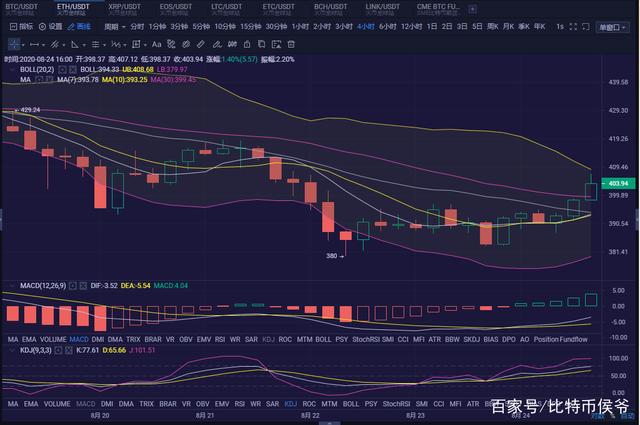The height and width of the screenshot is (425, 640).
Task: Select the wave pattern drawing tool
Action: pyautogui.click(x=116, y=45)
